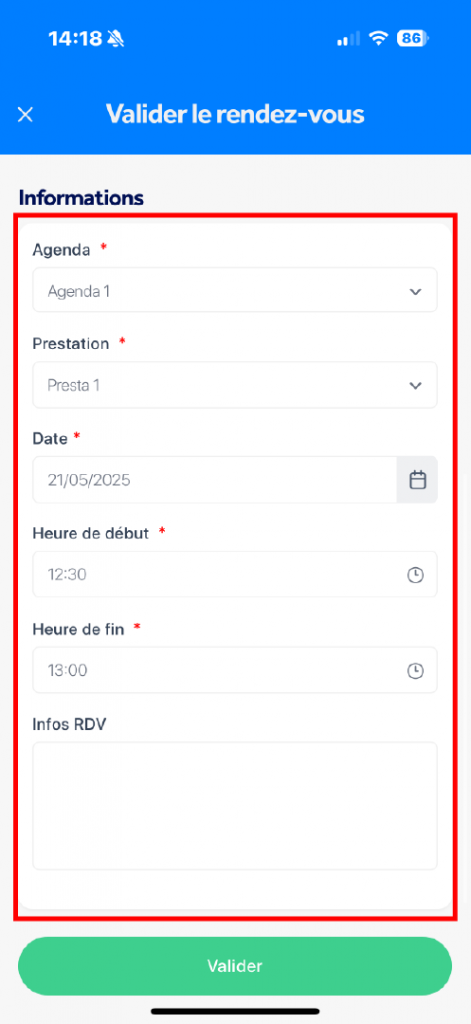Select the Date field showing 21/05/2025

point(214,480)
